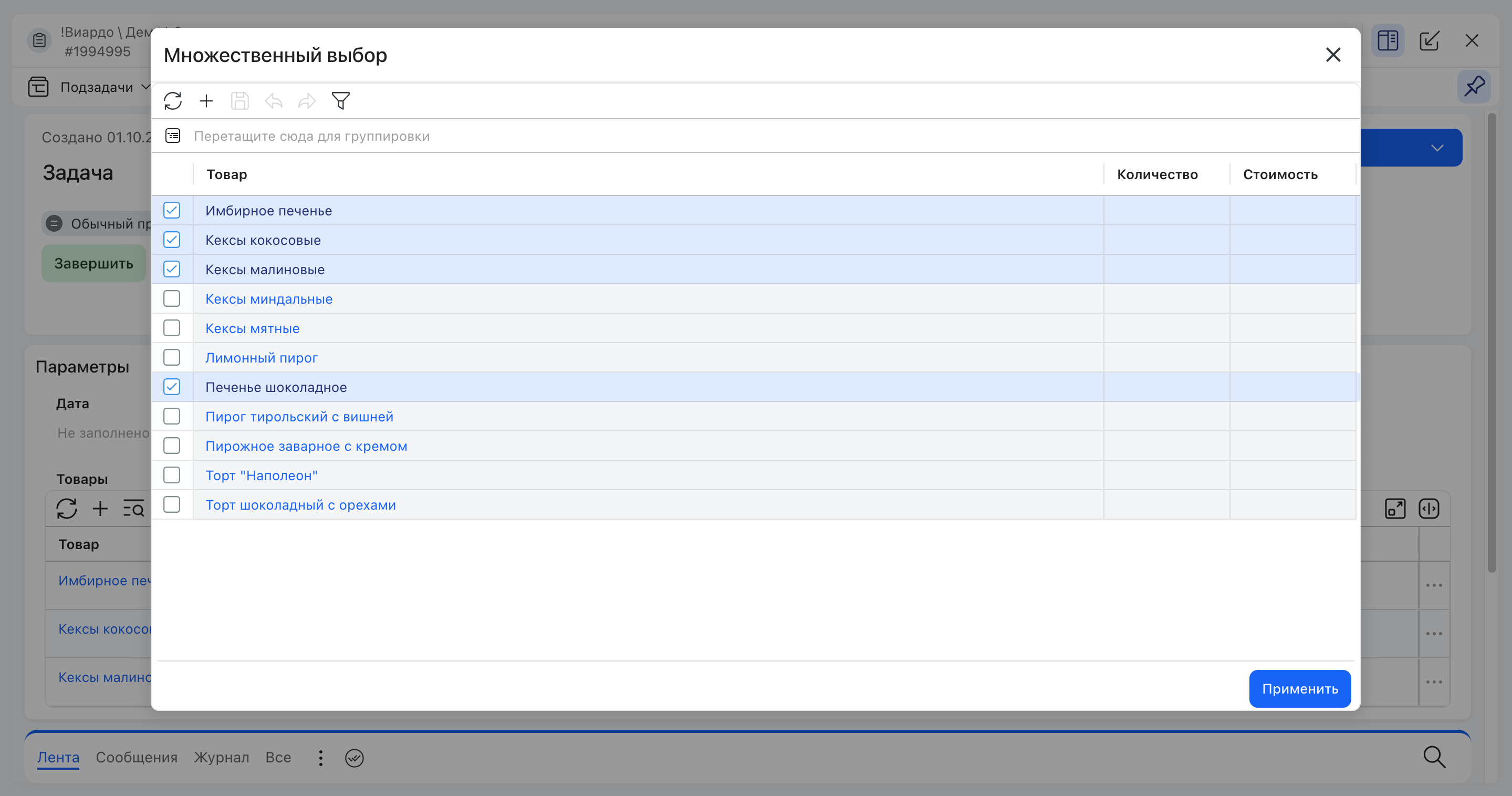Close the Множественный выбор dialog

pyautogui.click(x=1333, y=55)
